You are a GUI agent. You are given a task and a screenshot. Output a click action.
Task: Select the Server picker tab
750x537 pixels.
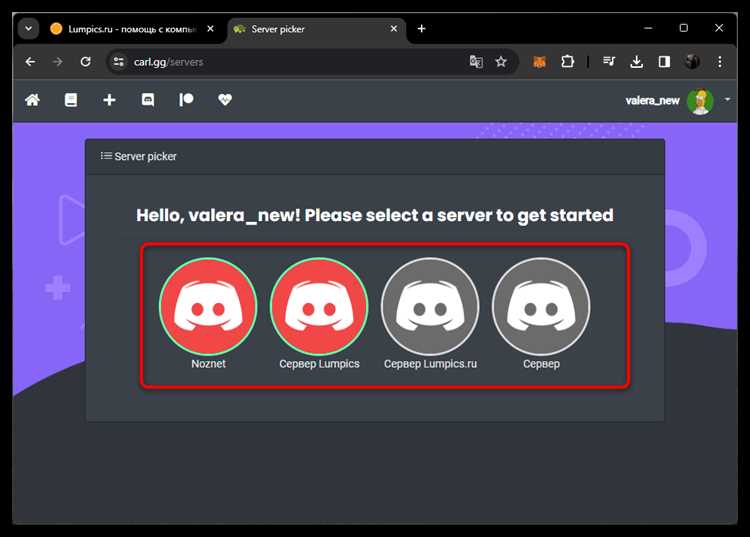317,29
